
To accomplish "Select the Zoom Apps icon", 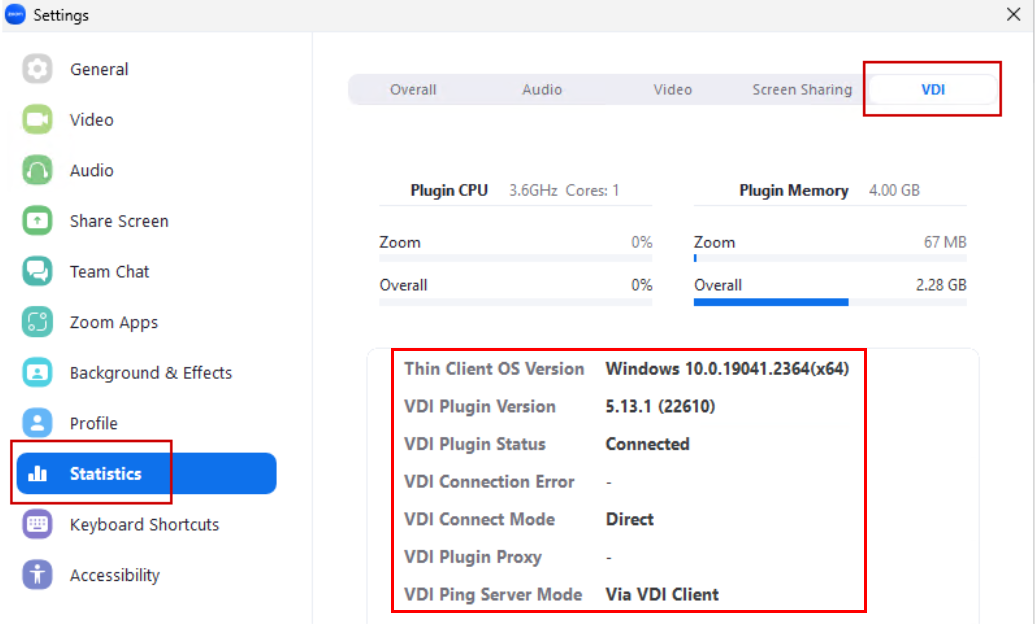I will [36, 322].
